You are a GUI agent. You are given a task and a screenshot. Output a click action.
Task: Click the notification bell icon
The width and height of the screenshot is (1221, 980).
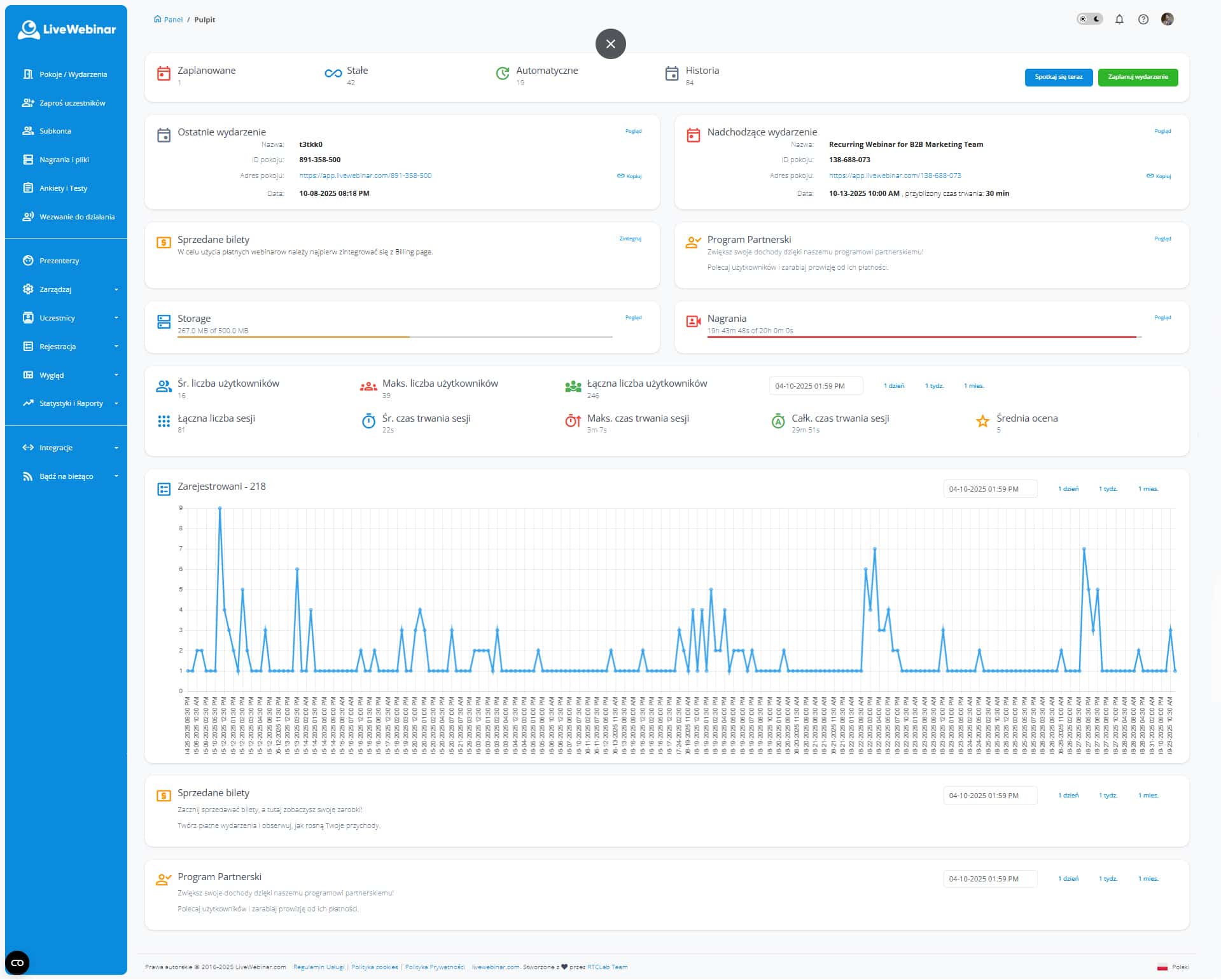[1119, 20]
